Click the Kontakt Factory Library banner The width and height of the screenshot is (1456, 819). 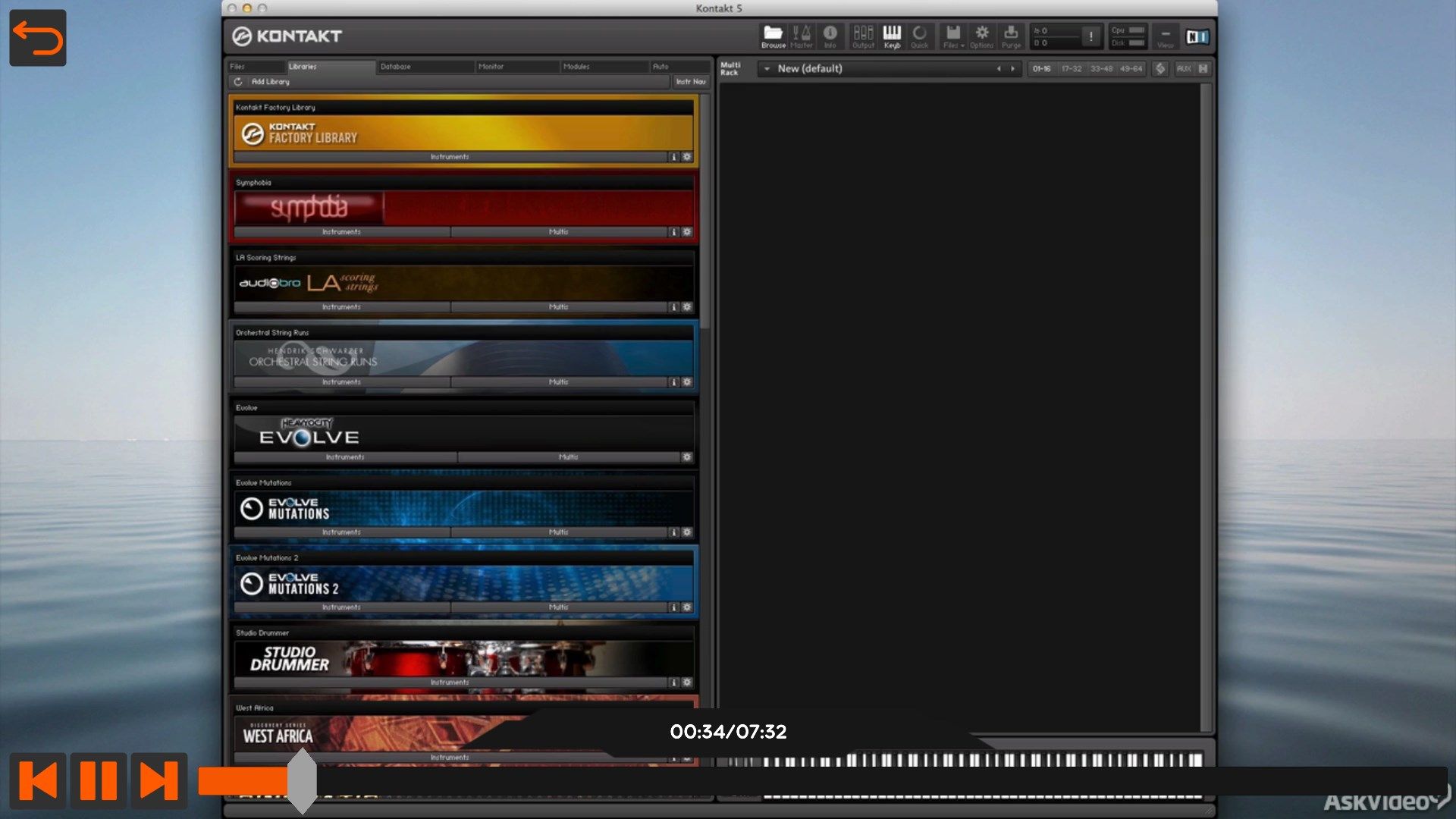(x=463, y=133)
